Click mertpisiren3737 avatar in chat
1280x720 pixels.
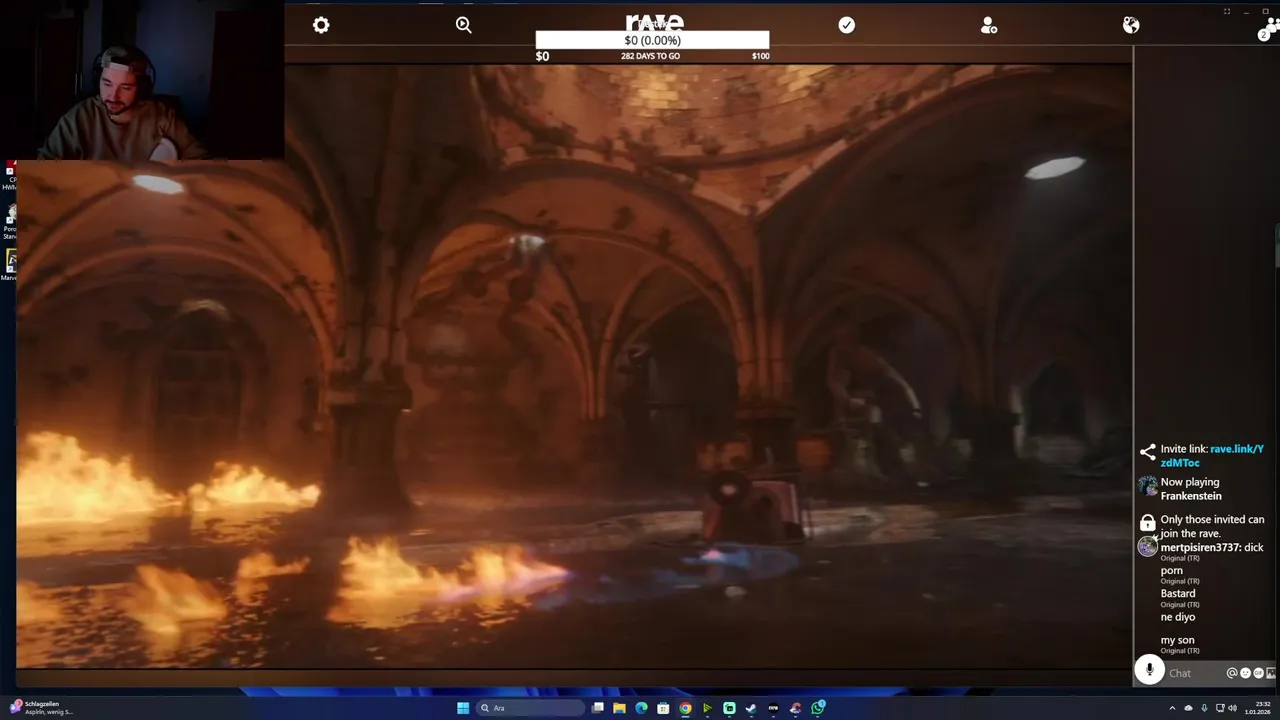point(1147,547)
